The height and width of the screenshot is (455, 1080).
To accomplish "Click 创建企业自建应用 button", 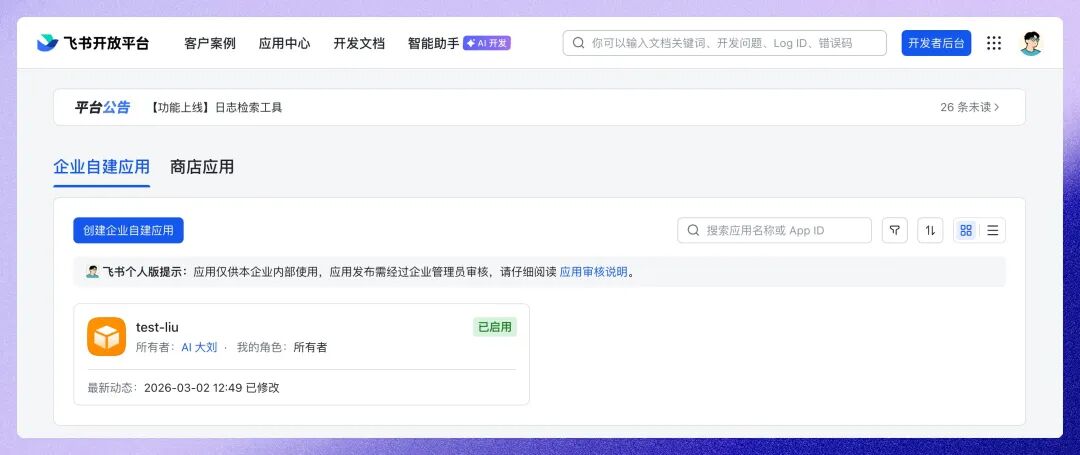I will coord(129,231).
